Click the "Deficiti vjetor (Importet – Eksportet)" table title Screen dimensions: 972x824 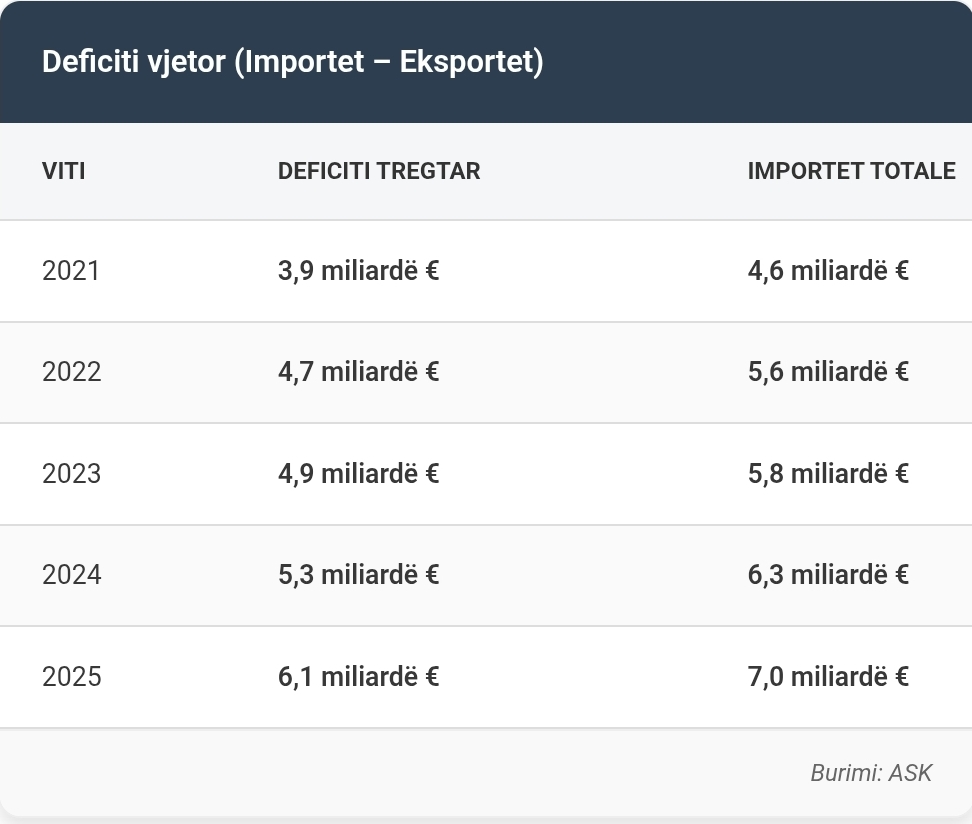pyautogui.click(x=292, y=62)
